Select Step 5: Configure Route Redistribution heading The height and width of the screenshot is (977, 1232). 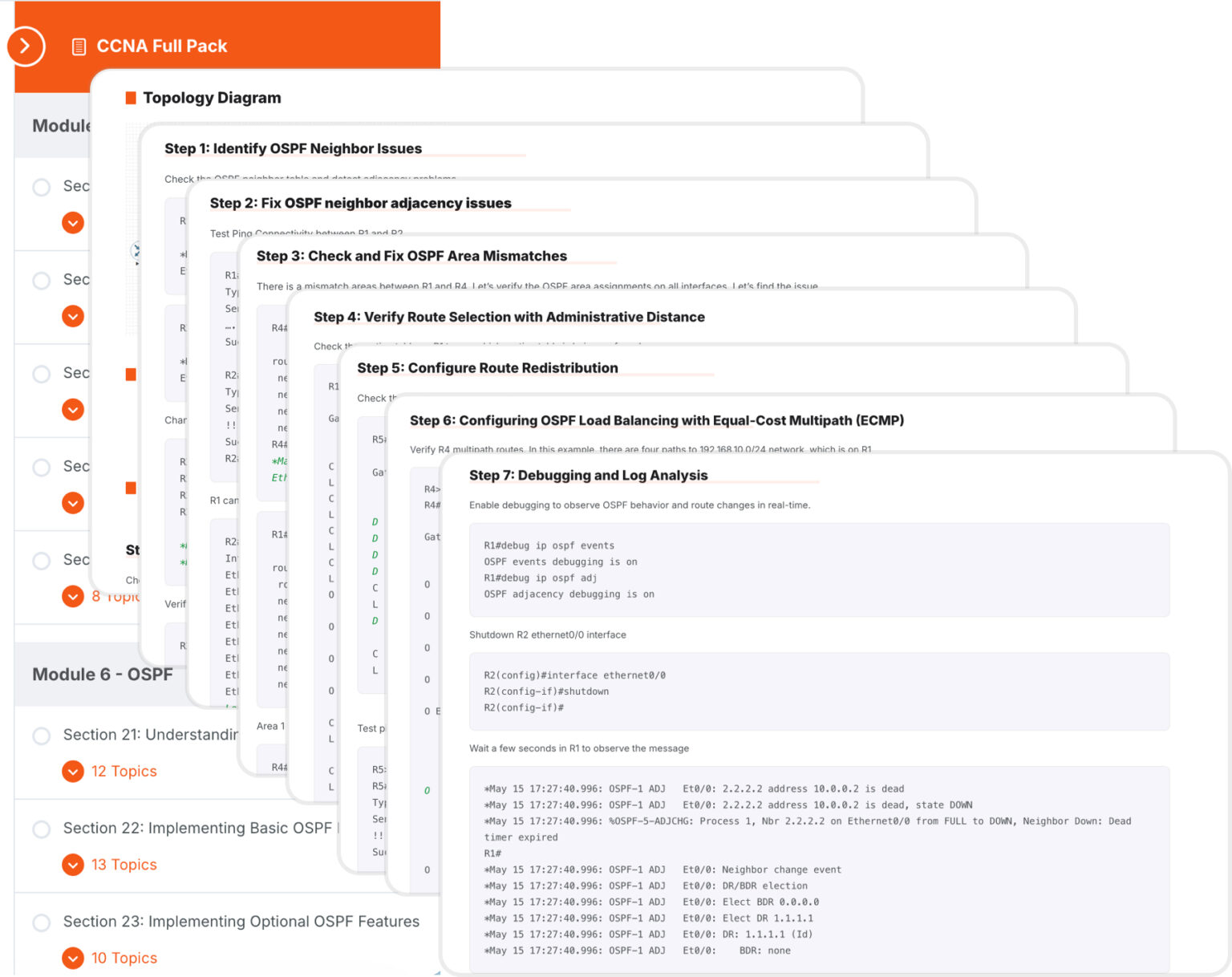coord(487,368)
